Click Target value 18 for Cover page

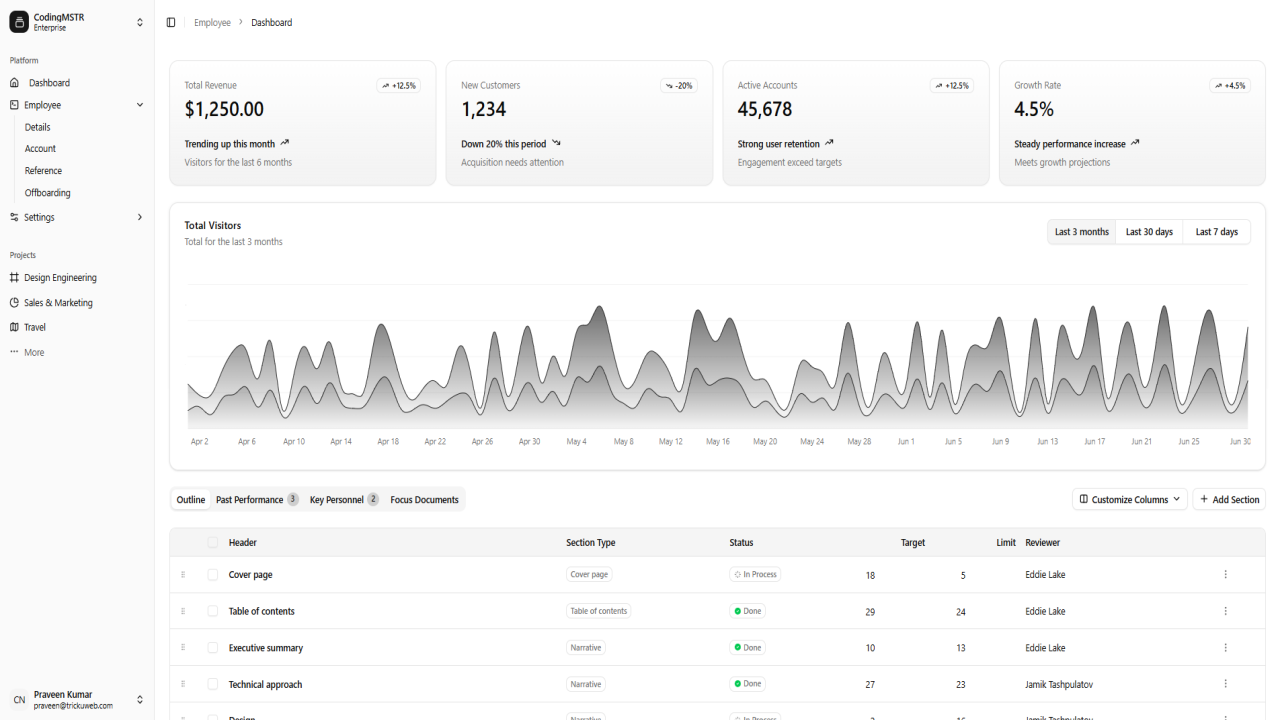(870, 575)
